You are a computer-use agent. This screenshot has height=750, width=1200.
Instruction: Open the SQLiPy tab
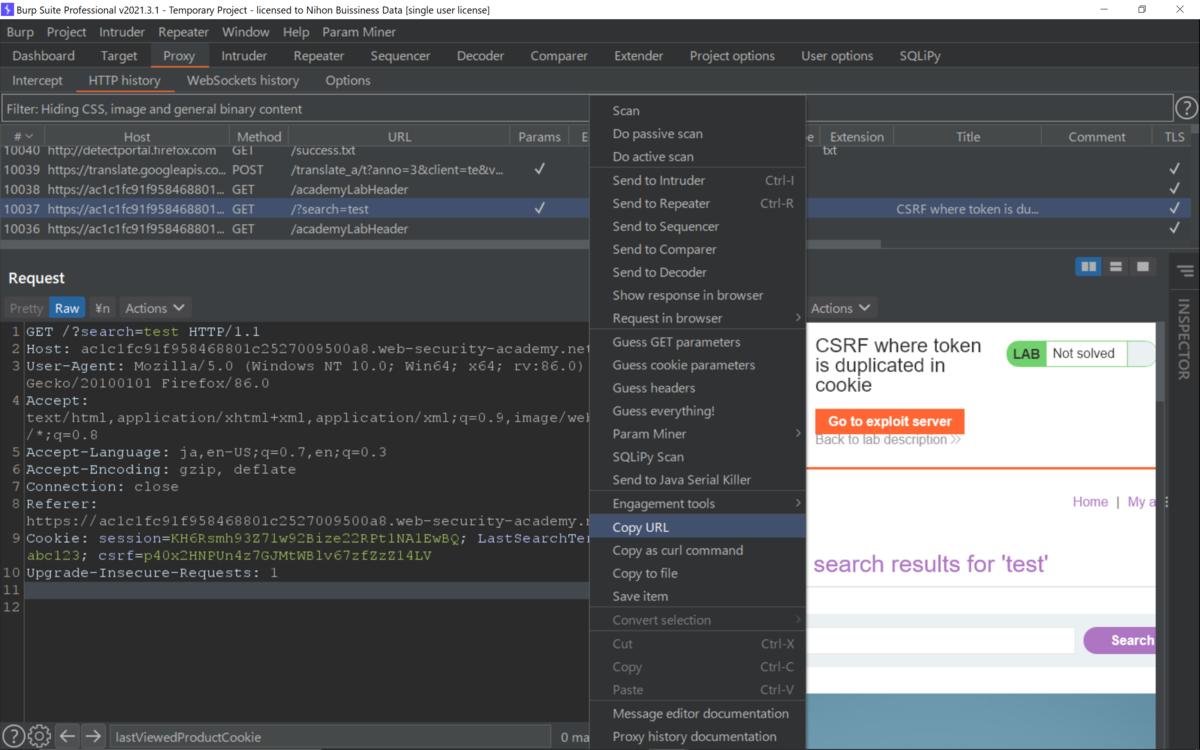pyautogui.click(x=920, y=56)
